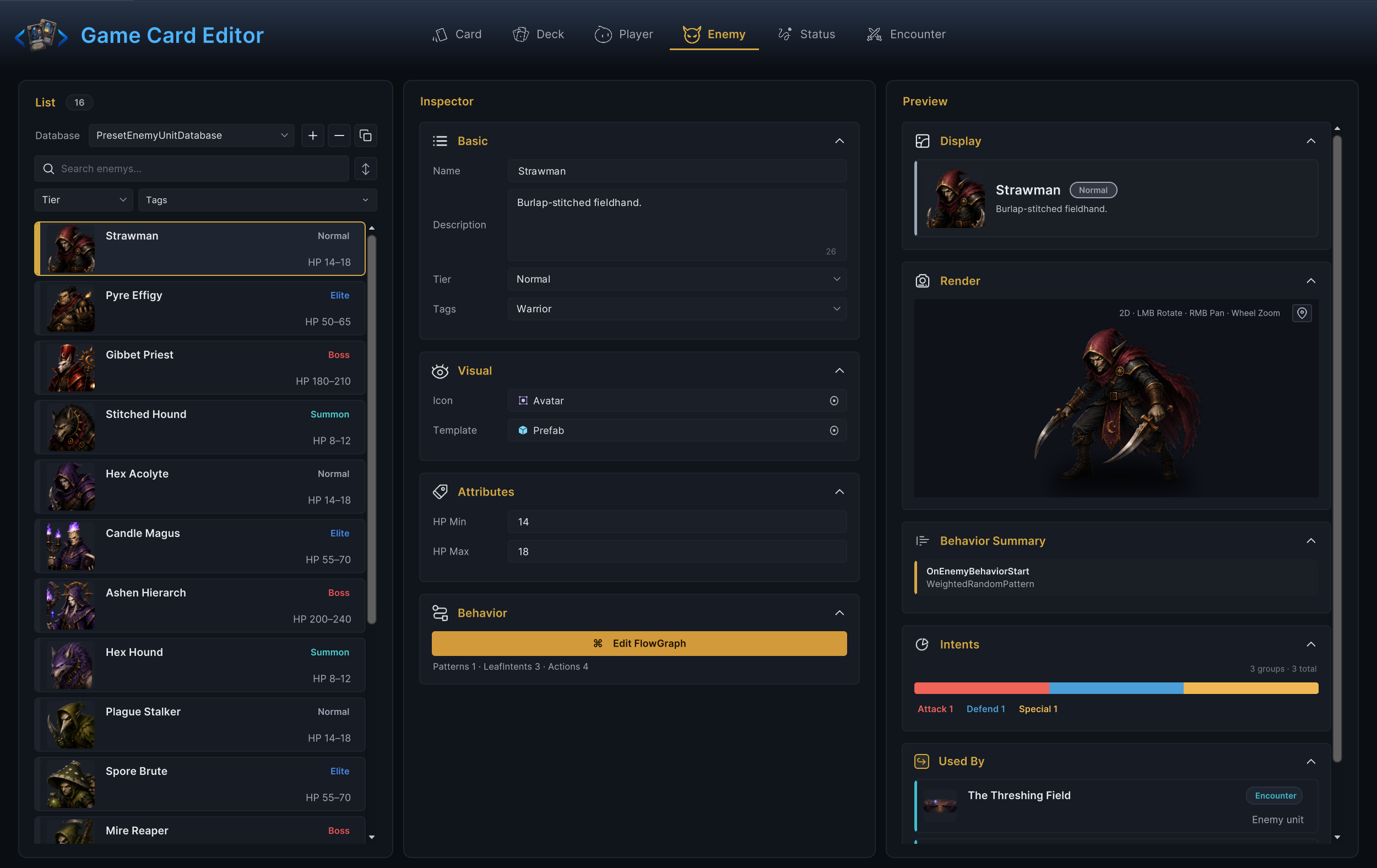Click the Description text area
This screenshot has height=868, width=1377.
(x=677, y=225)
